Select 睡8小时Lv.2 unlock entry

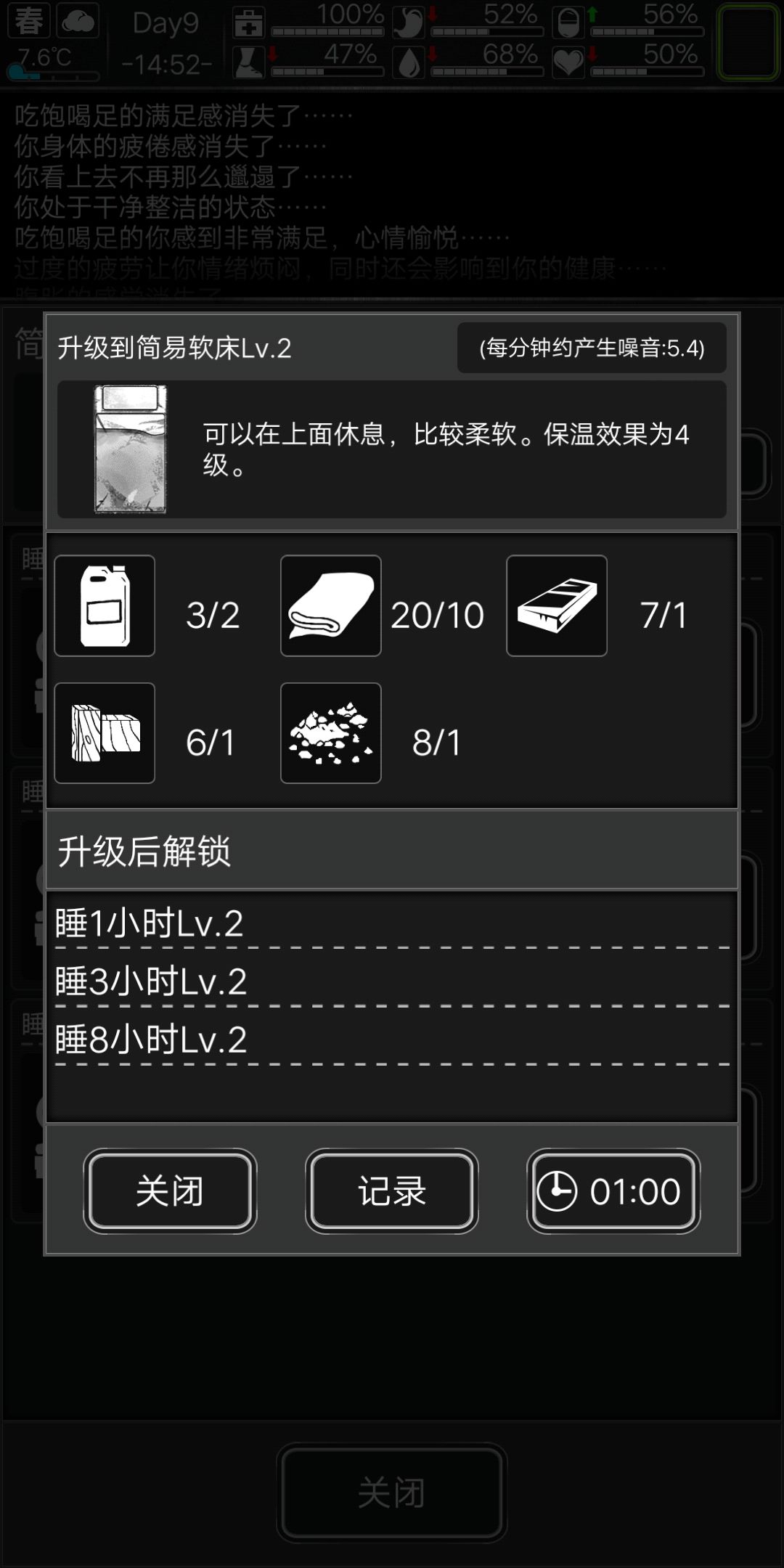(392, 1040)
